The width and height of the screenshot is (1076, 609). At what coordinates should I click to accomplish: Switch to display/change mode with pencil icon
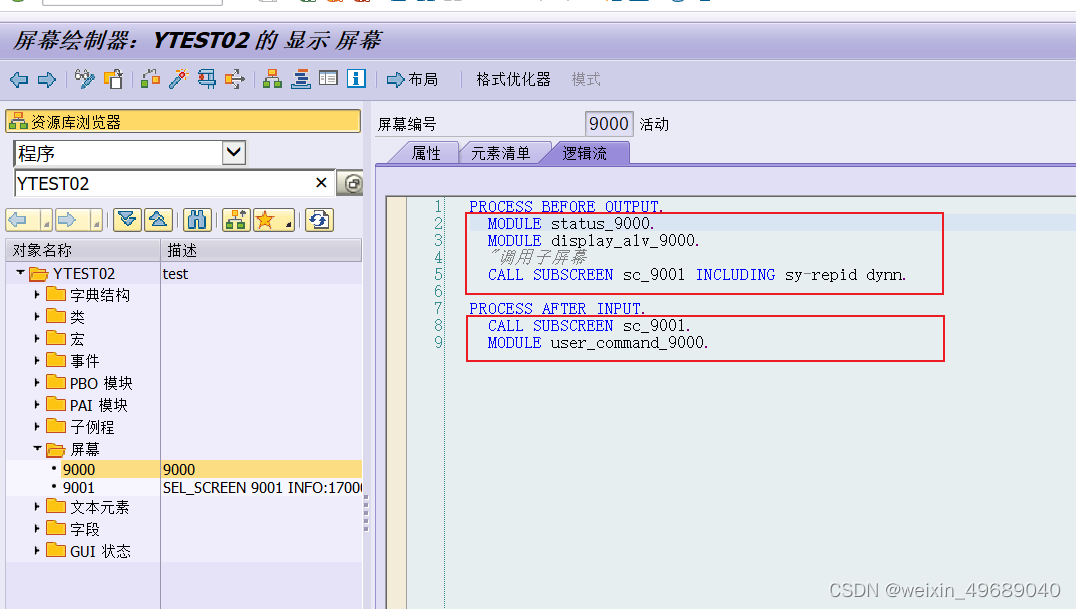click(x=84, y=79)
